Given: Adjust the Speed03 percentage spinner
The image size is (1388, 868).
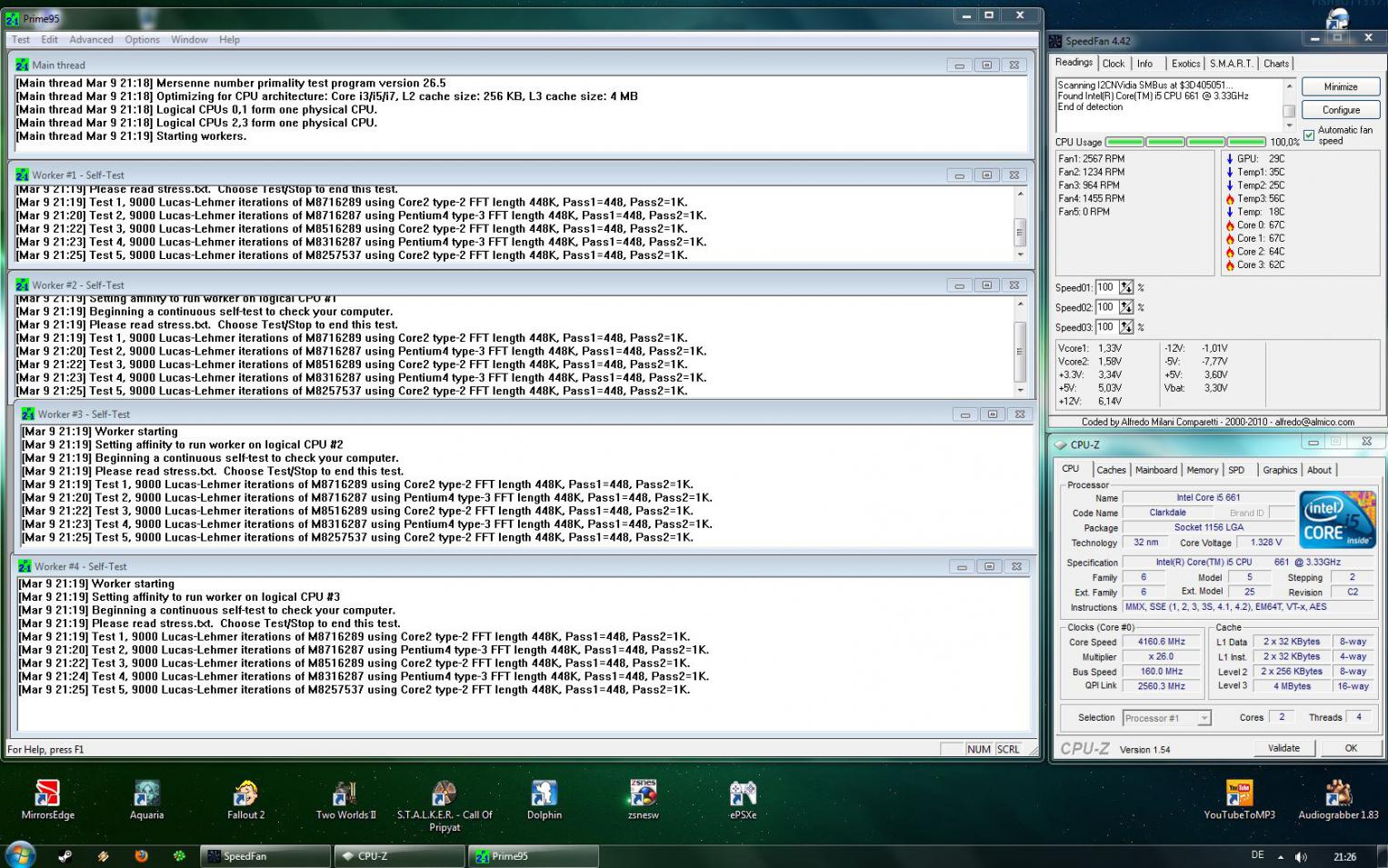Looking at the screenshot, I should point(1126,327).
